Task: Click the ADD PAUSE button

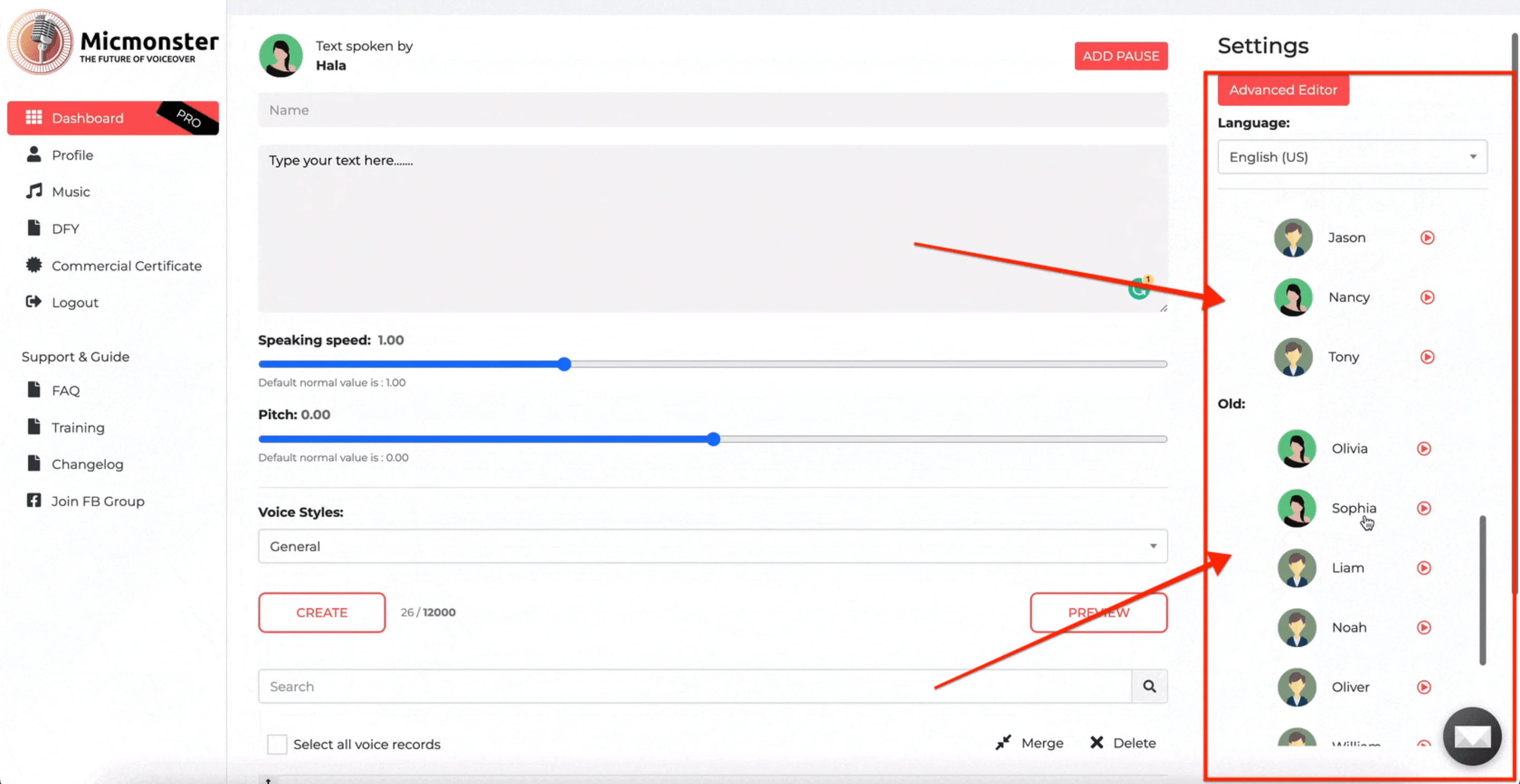Action: (1120, 56)
